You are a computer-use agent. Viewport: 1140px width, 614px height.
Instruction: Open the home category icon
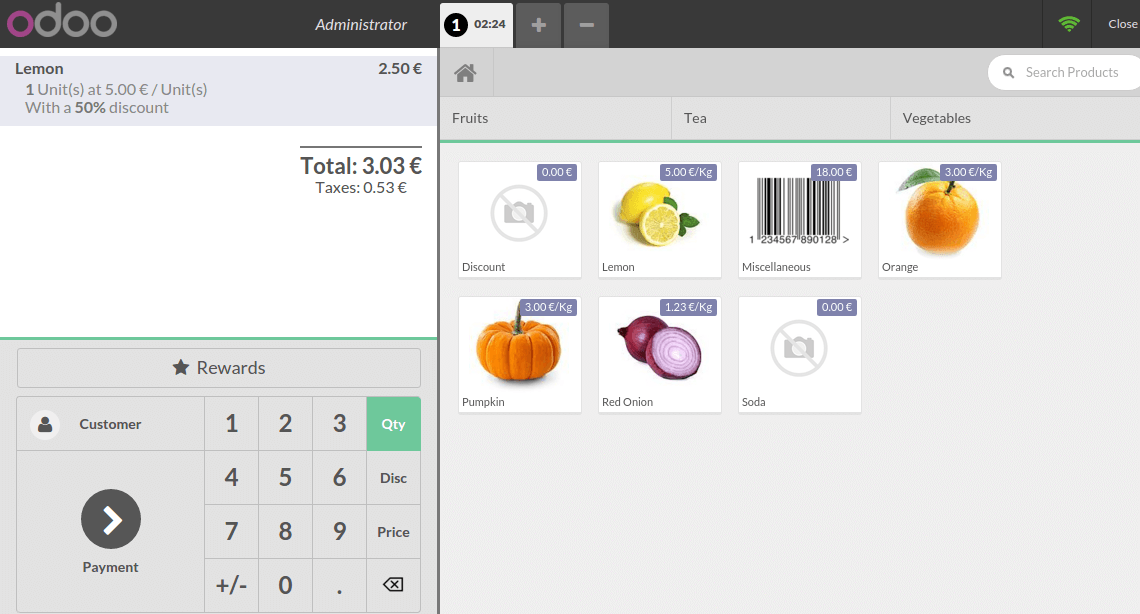coord(466,71)
